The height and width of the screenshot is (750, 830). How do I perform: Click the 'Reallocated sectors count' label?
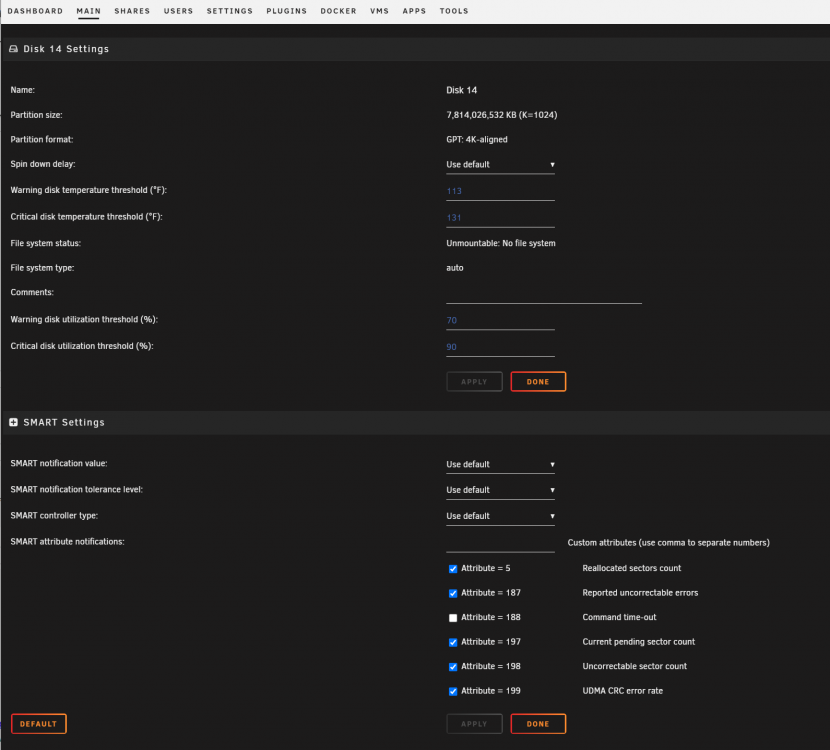tap(631, 568)
